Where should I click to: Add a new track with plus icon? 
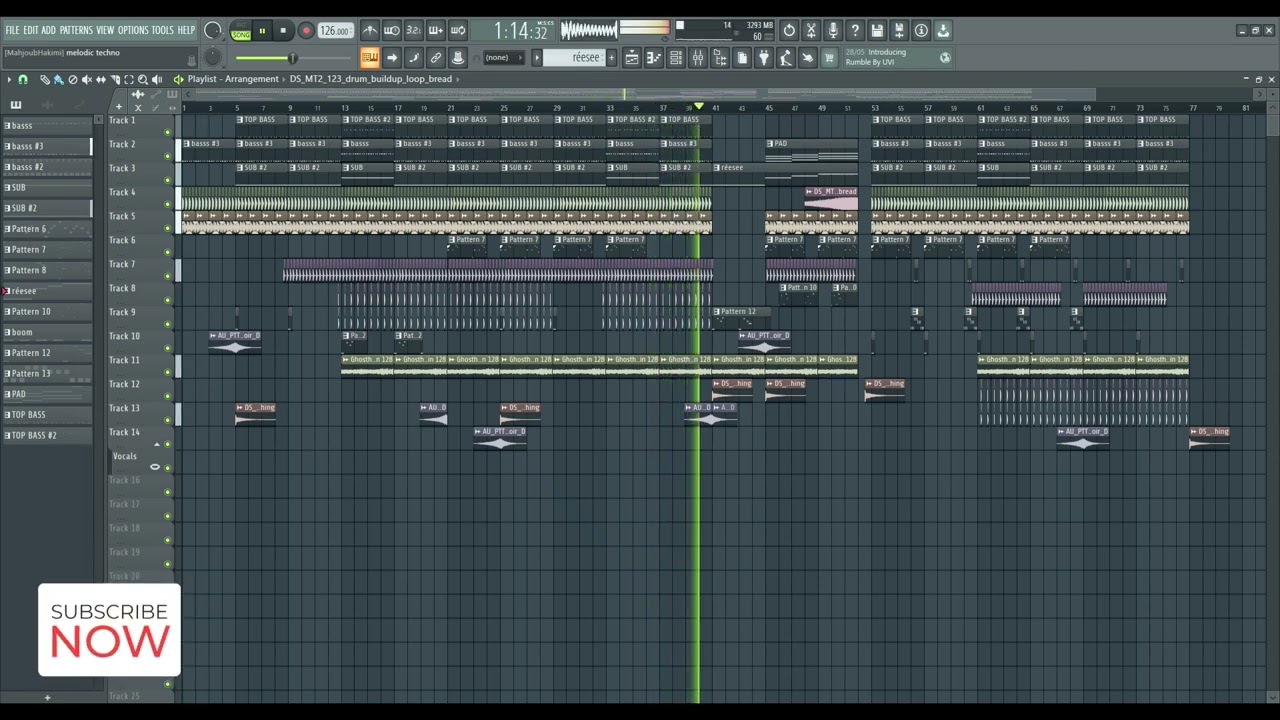[x=119, y=106]
